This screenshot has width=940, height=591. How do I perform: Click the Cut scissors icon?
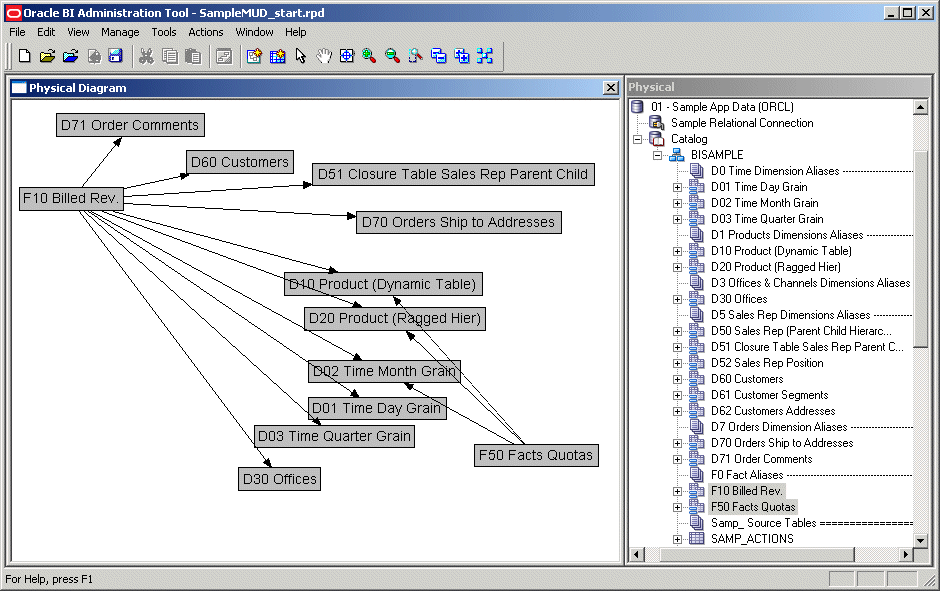pyautogui.click(x=146, y=56)
